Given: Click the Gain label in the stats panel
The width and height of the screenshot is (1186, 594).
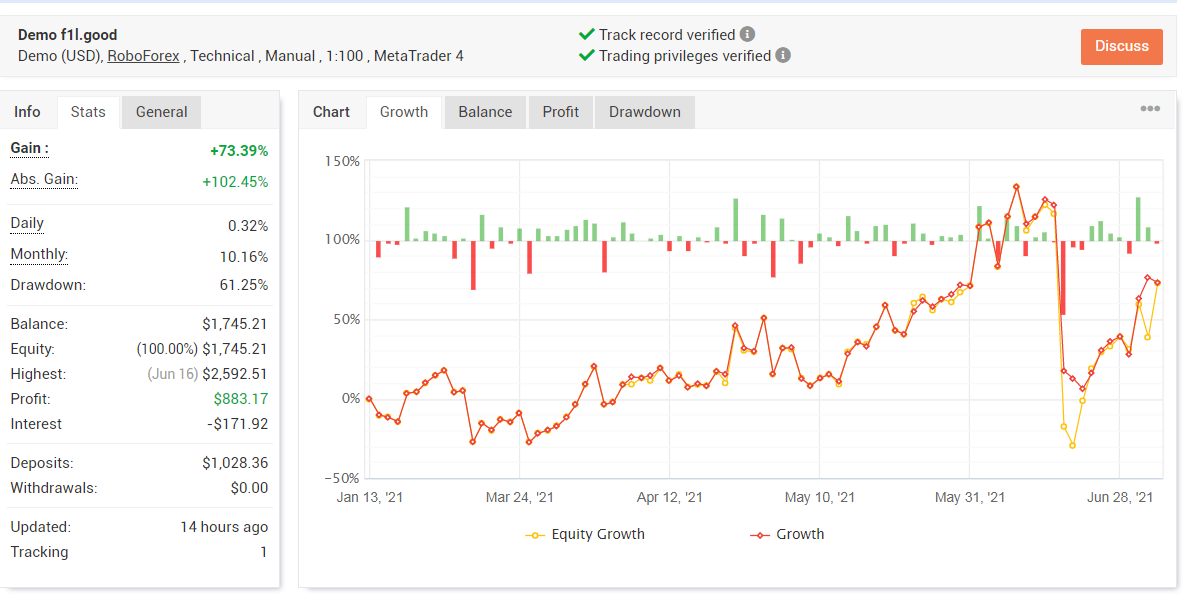Looking at the screenshot, I should (29, 148).
